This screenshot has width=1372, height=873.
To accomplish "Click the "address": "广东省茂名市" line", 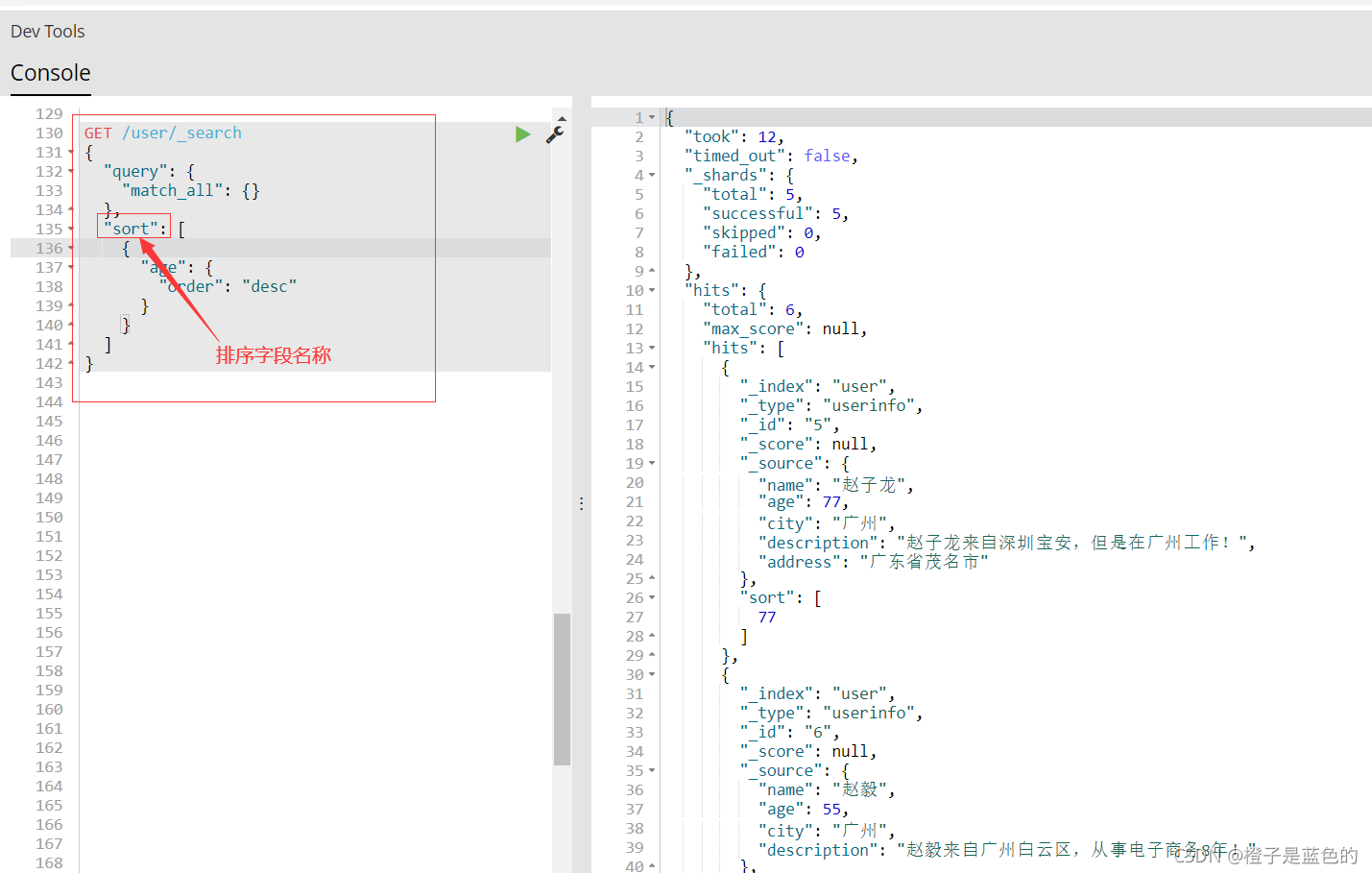I will [x=873, y=562].
